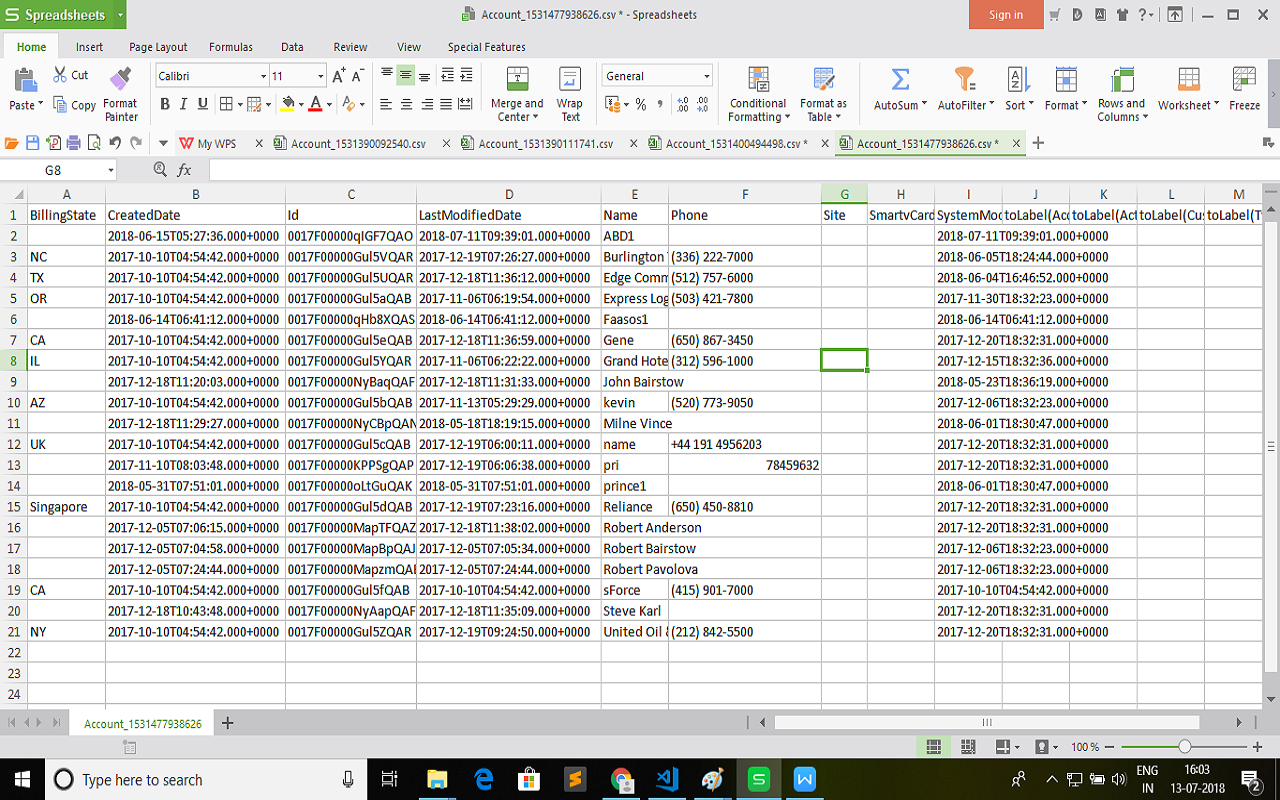Switch to the Data ribbon tab

[x=292, y=46]
